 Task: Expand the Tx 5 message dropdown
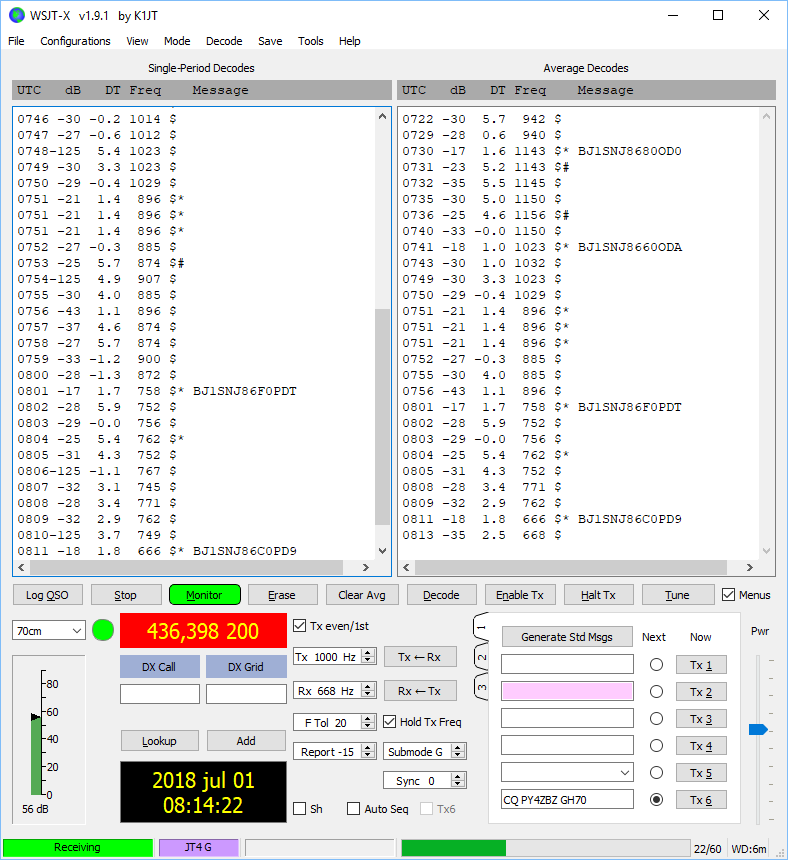click(x=625, y=772)
